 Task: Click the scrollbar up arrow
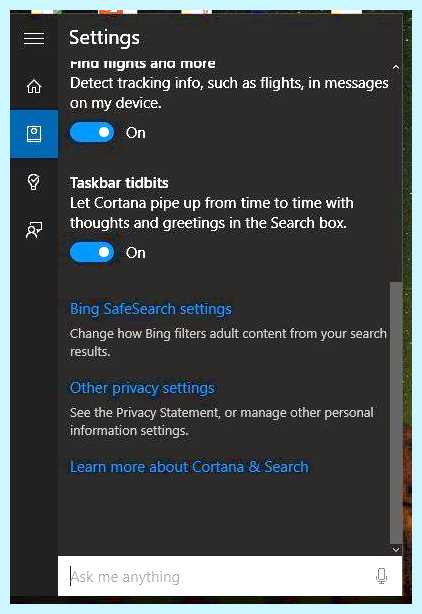tap(396, 67)
